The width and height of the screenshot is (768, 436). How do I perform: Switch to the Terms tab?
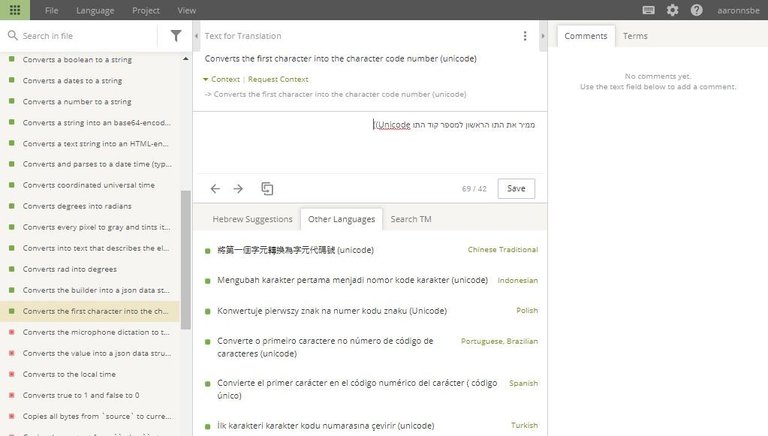pos(635,36)
